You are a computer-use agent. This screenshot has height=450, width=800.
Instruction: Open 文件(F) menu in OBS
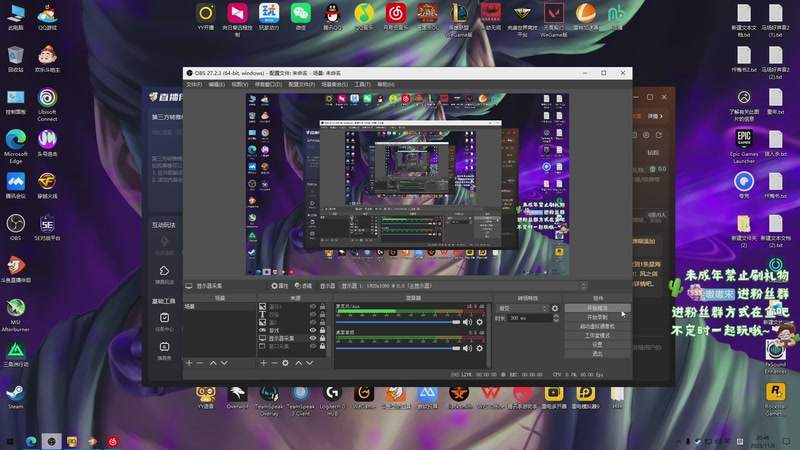[x=194, y=84]
